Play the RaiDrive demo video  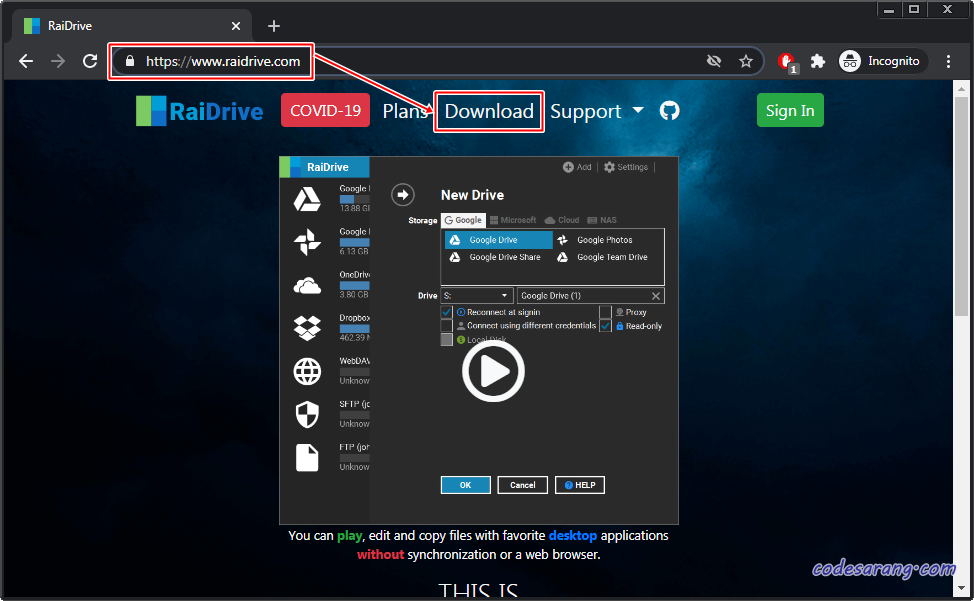[493, 371]
